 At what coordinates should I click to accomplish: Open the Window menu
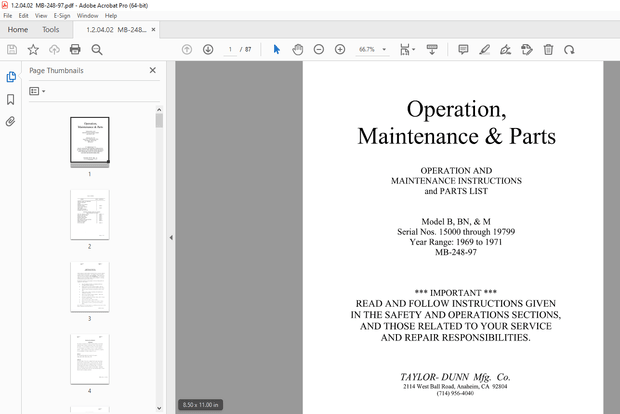click(87, 16)
